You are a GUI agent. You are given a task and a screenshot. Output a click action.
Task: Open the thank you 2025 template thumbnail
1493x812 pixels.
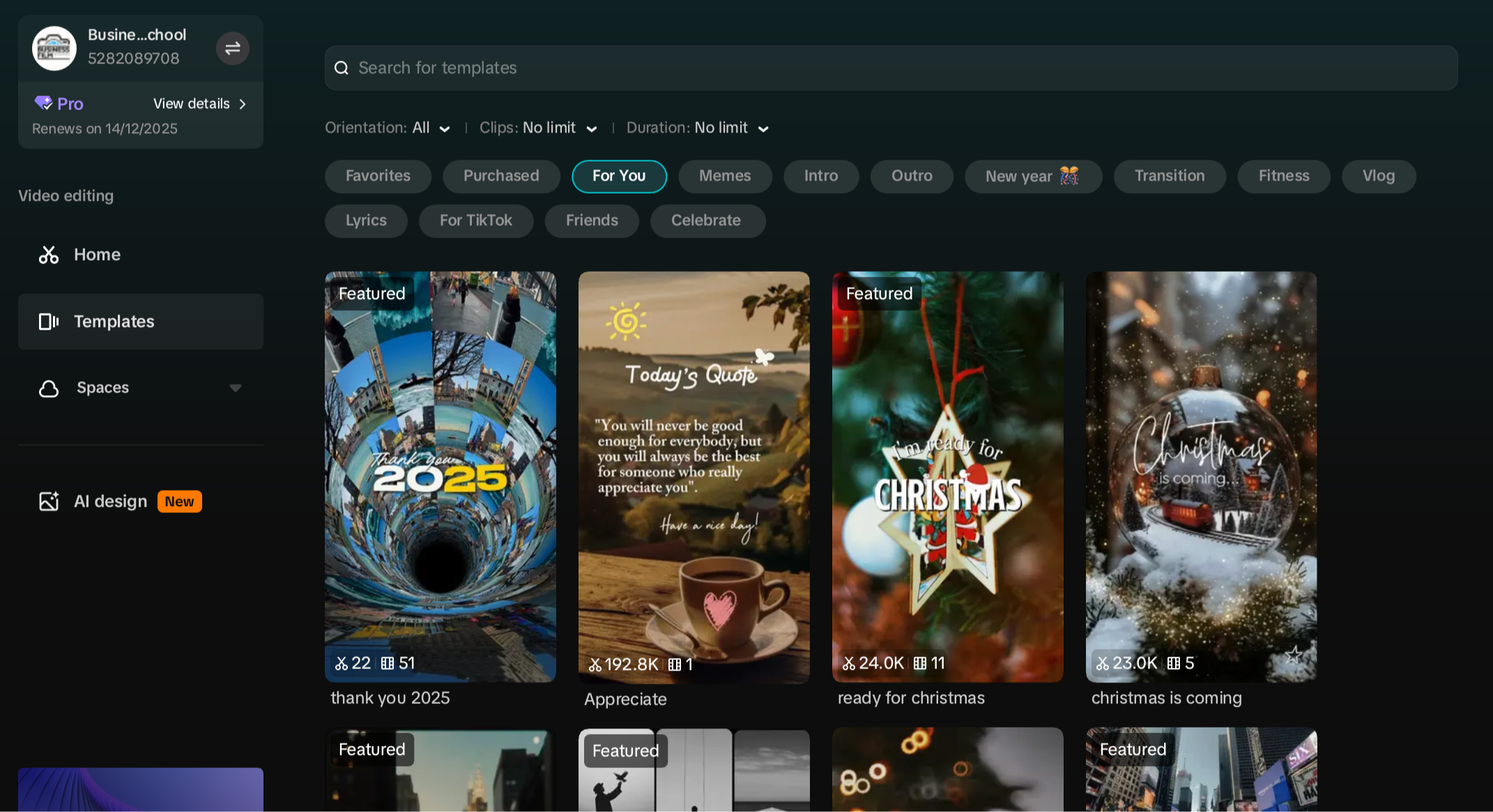click(x=440, y=477)
